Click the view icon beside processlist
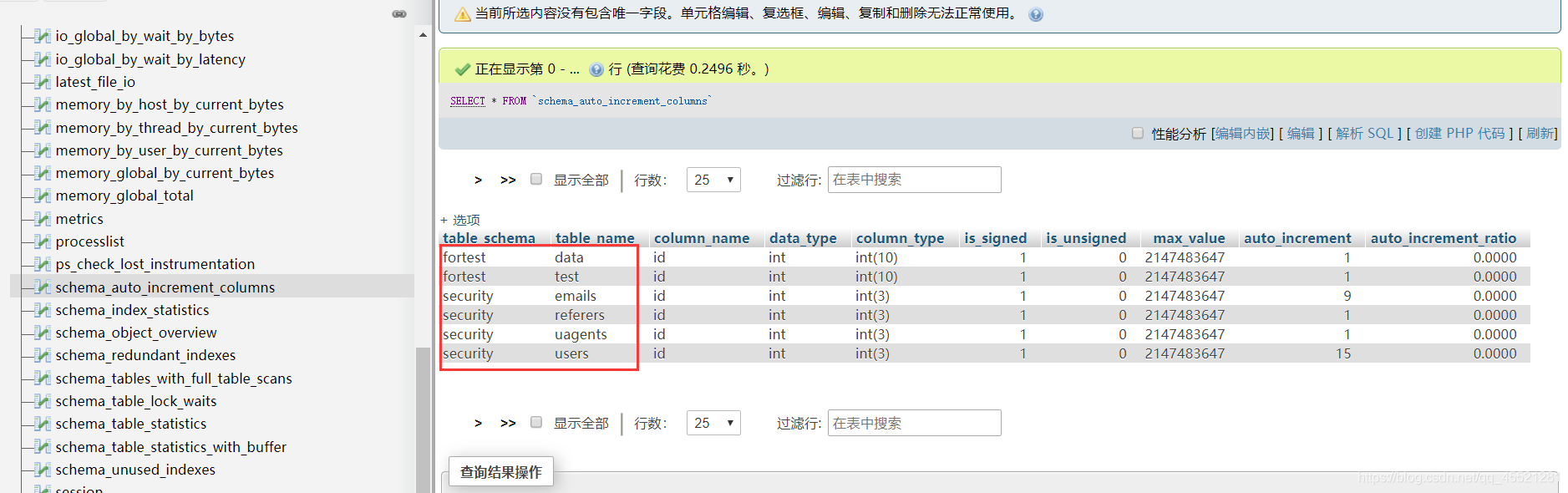 point(43,241)
